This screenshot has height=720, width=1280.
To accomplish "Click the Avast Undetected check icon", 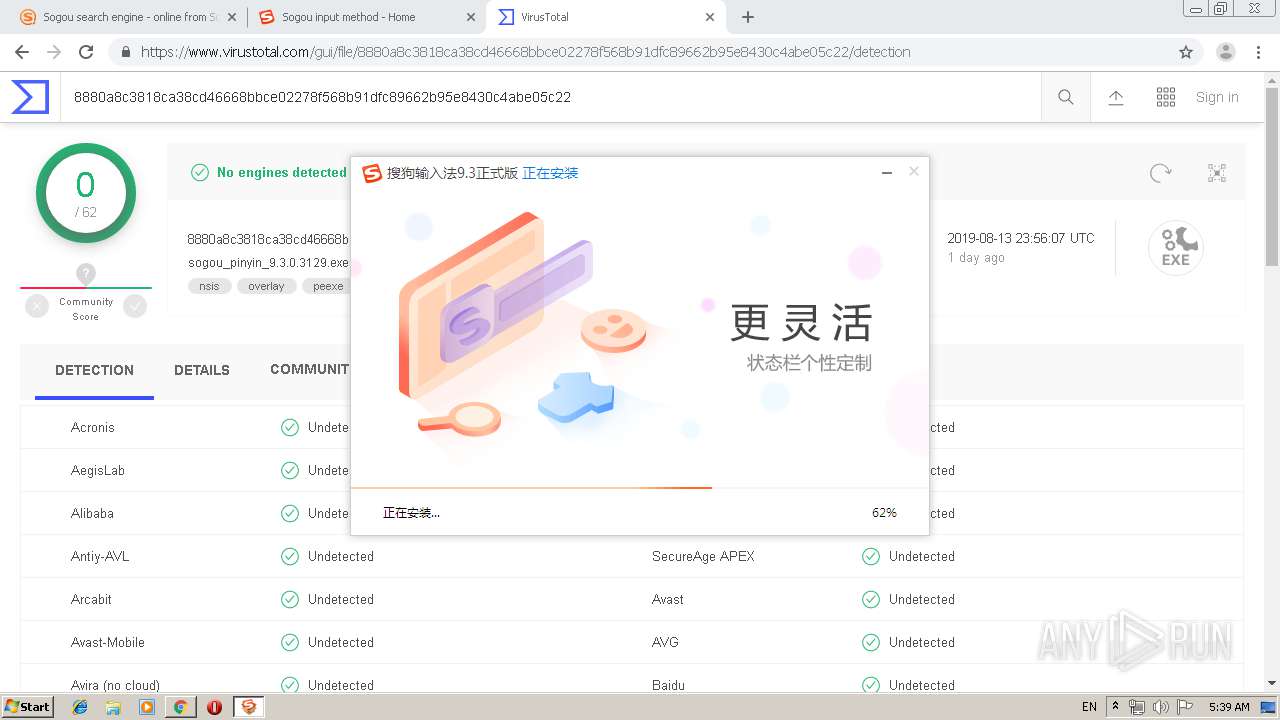I will (871, 599).
